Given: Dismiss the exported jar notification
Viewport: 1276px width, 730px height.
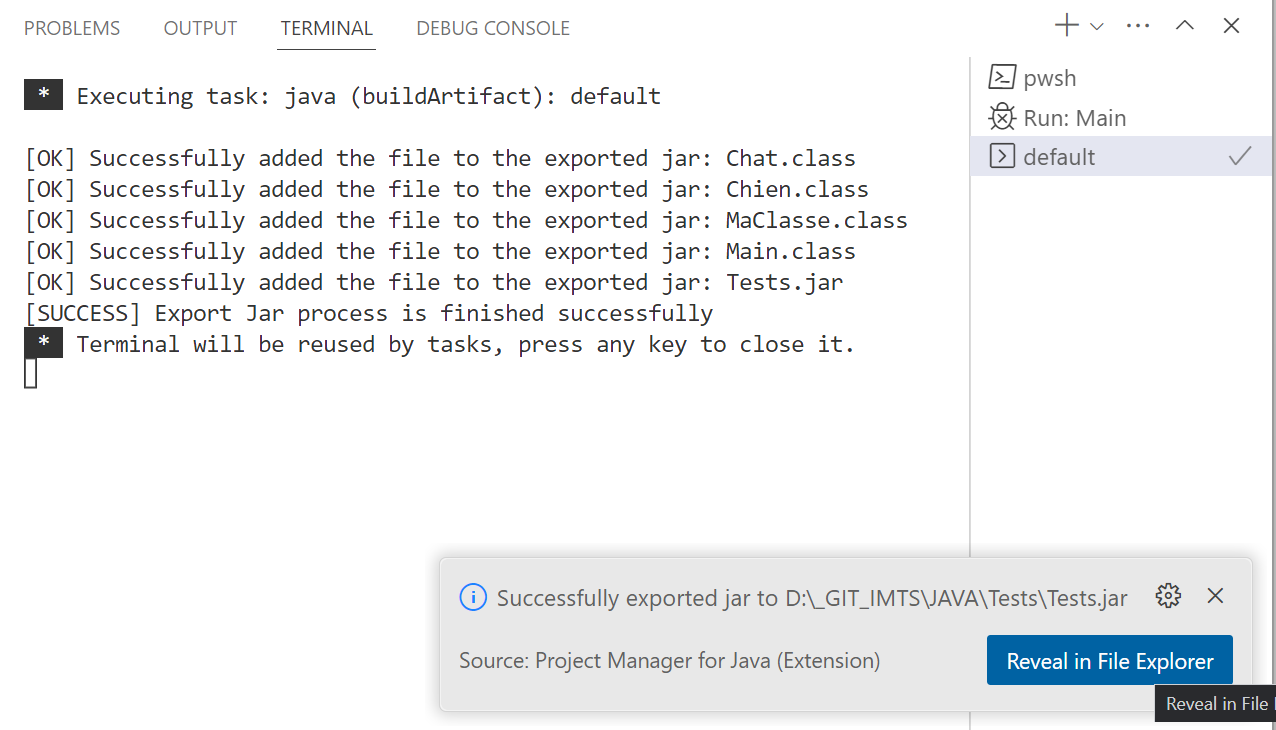Looking at the screenshot, I should click(x=1215, y=597).
